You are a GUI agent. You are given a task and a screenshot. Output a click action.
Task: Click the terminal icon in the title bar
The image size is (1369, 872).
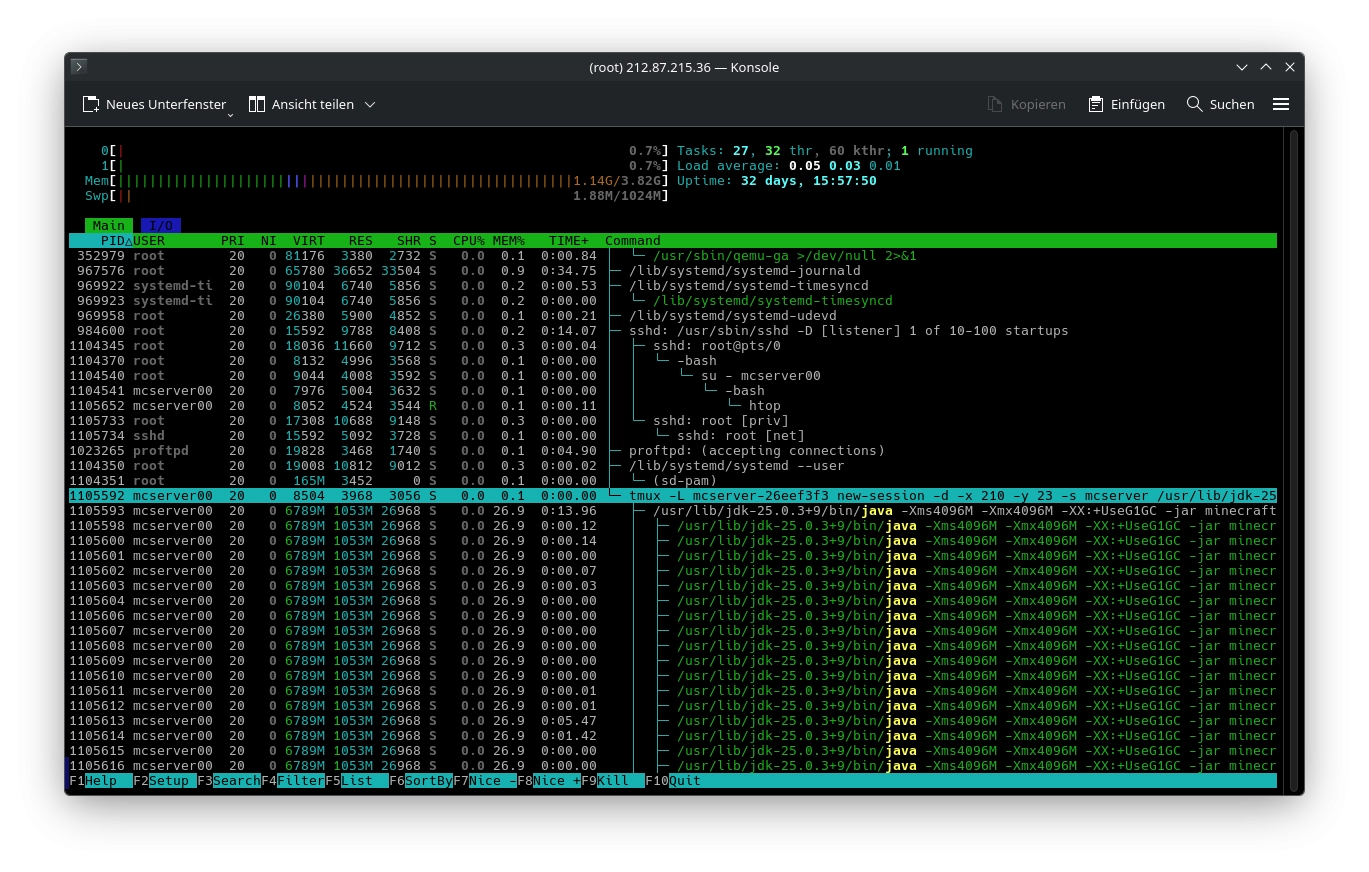tap(79, 67)
